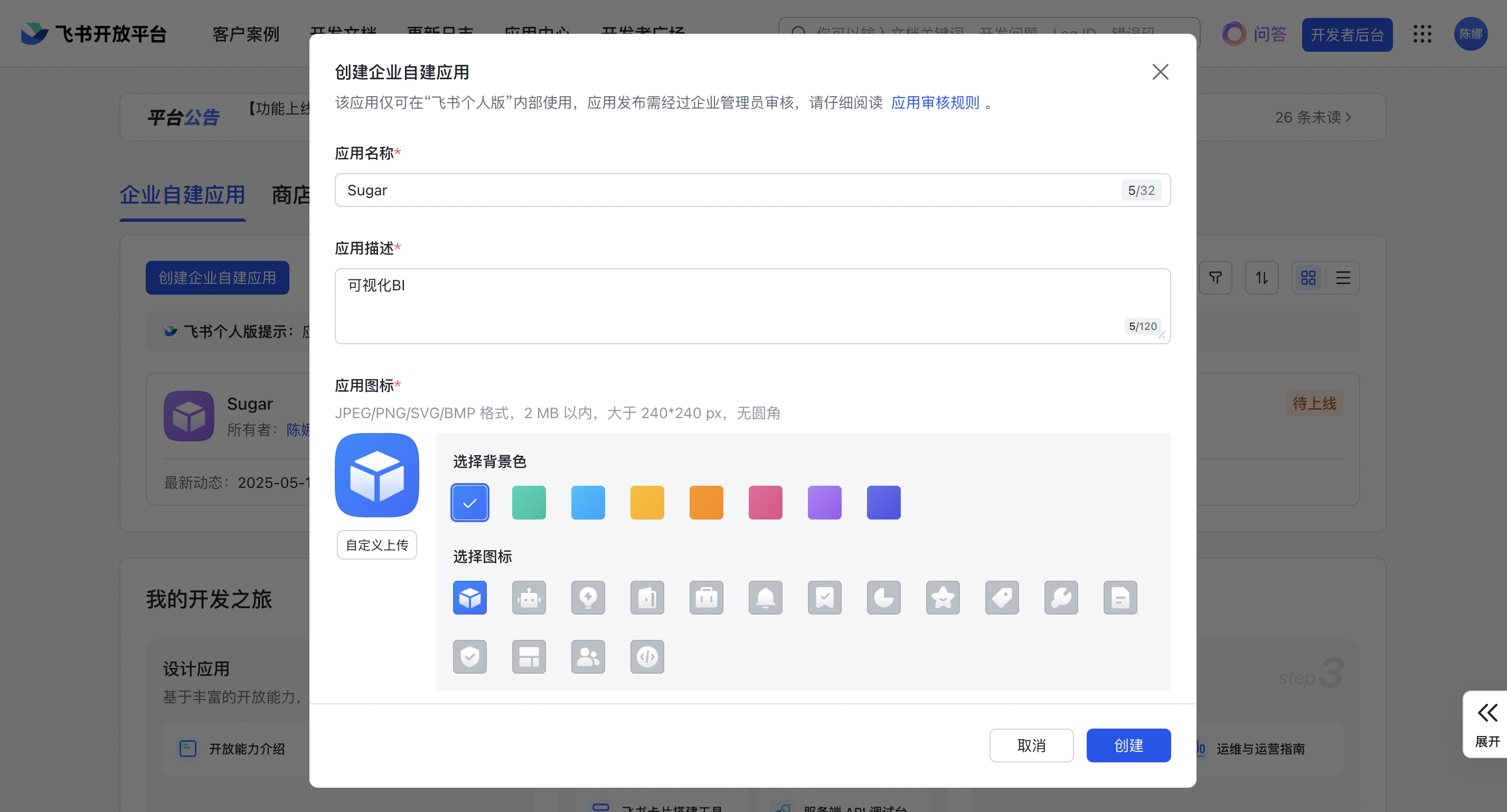This screenshot has width=1507, height=812.
Task: Select the document app icon
Action: 1120,597
